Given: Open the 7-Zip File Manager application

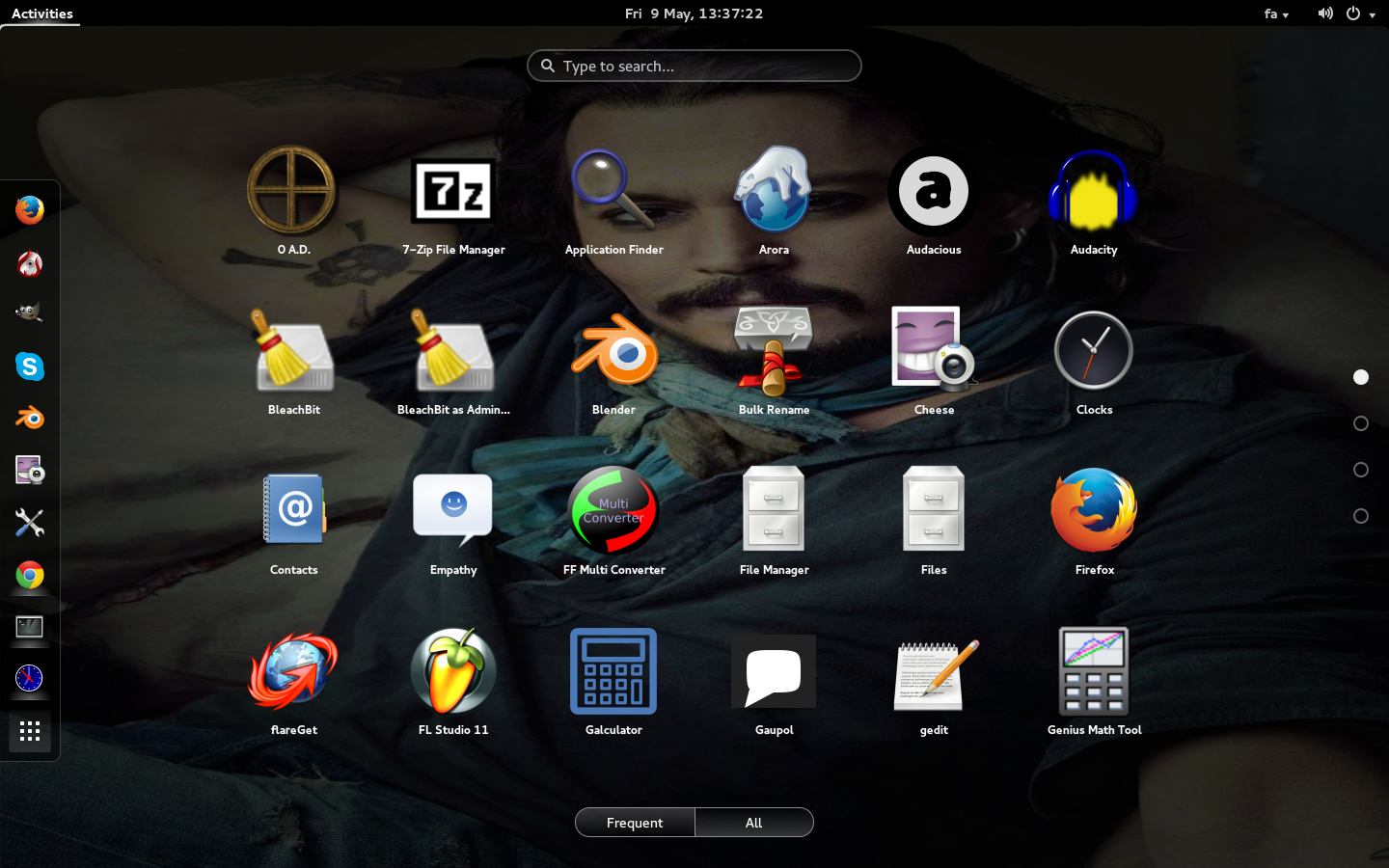Looking at the screenshot, I should [x=453, y=192].
